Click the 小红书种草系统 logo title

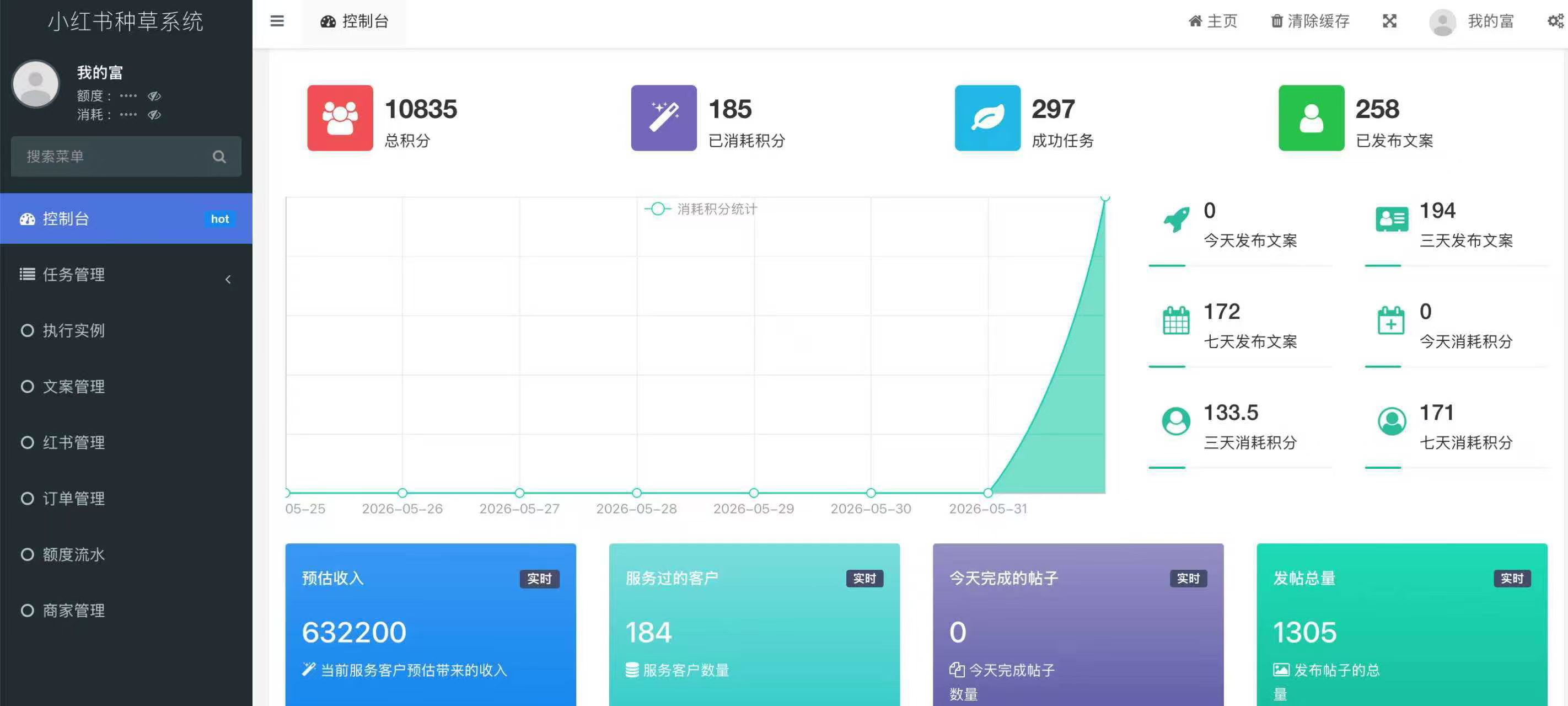click(125, 22)
